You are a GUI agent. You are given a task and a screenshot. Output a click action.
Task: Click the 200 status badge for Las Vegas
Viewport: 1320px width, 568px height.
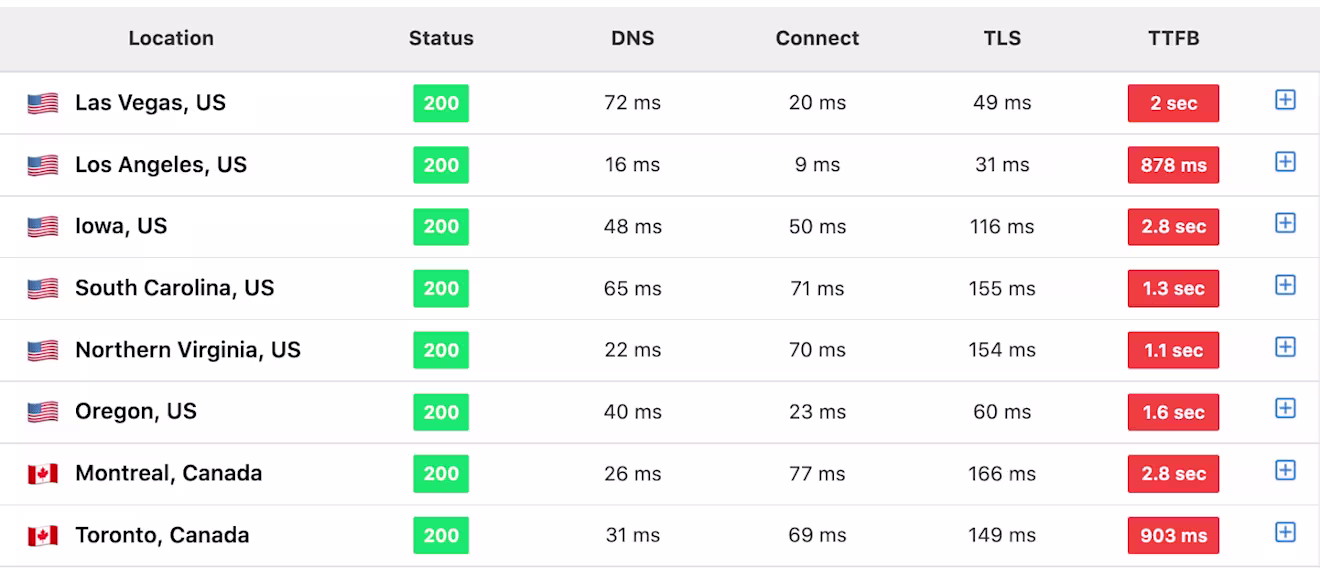pos(441,103)
